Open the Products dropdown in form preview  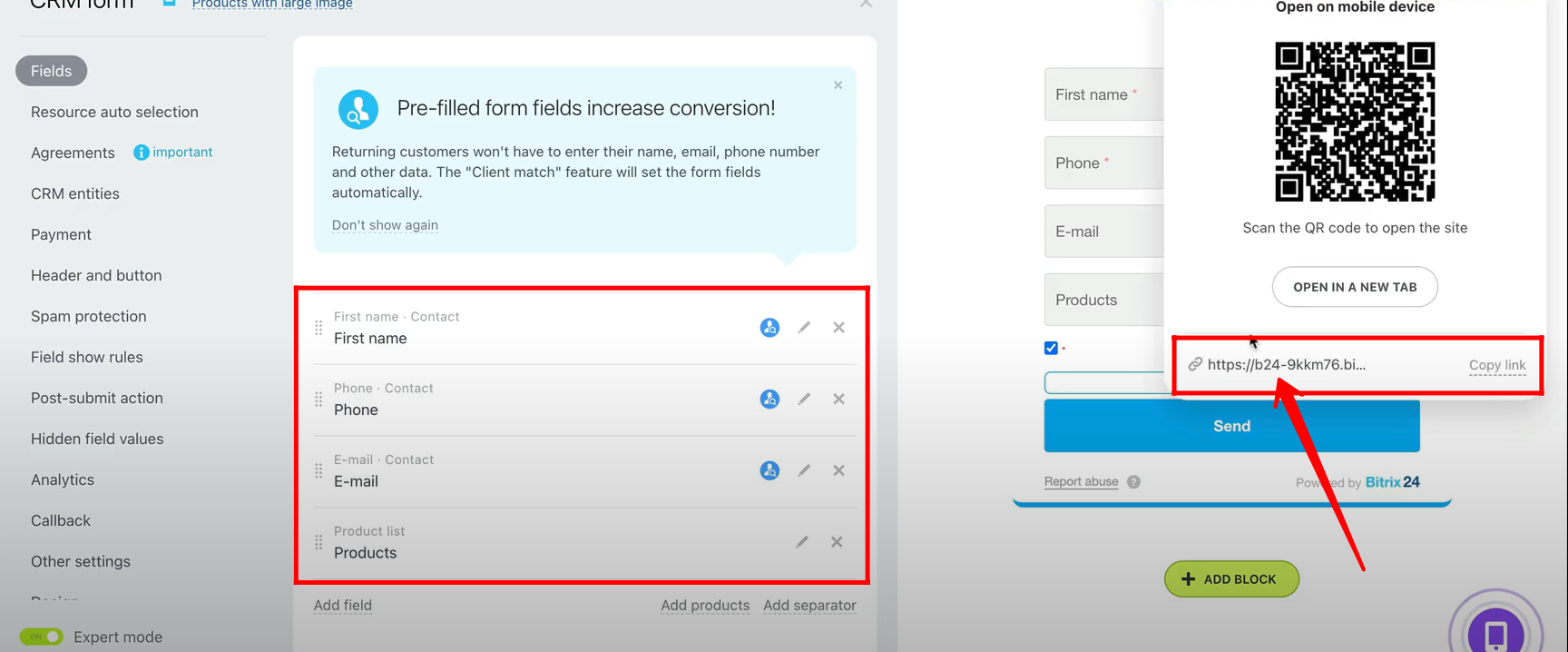point(1103,300)
